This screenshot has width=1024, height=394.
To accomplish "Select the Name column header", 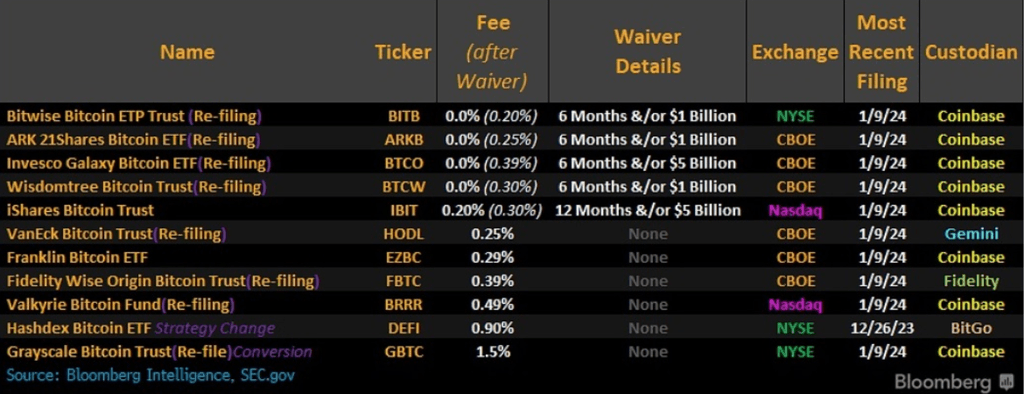I will point(187,52).
